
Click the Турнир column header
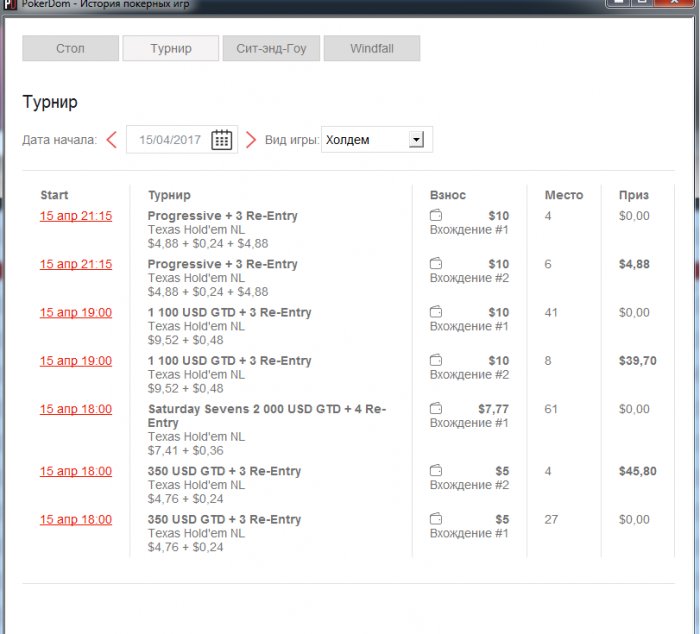[x=170, y=195]
